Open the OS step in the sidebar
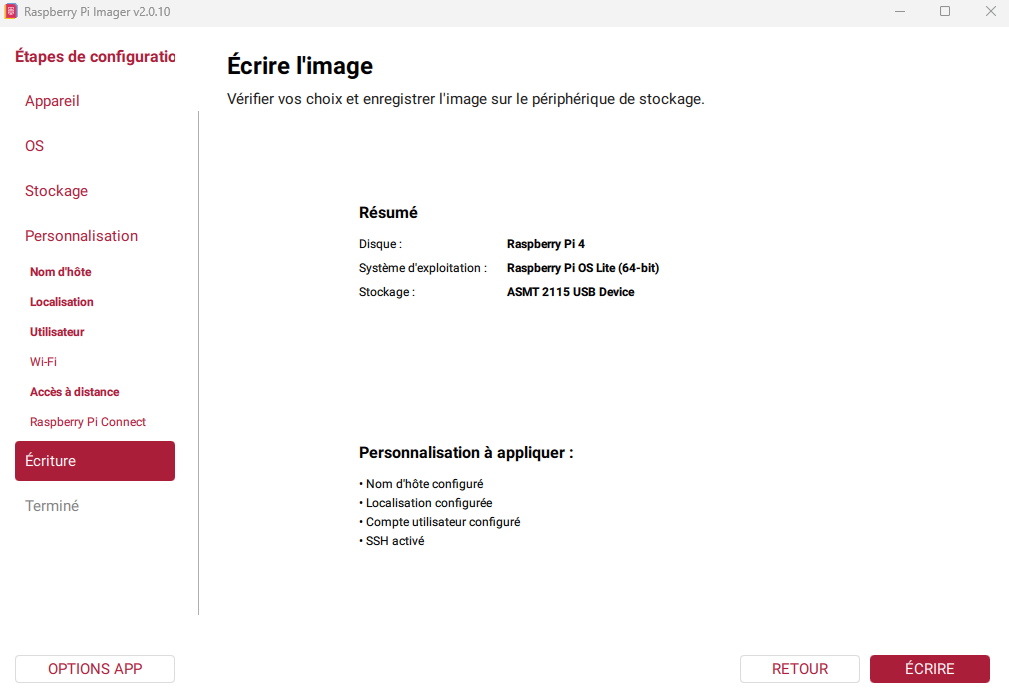The height and width of the screenshot is (691, 1009). tap(34, 146)
